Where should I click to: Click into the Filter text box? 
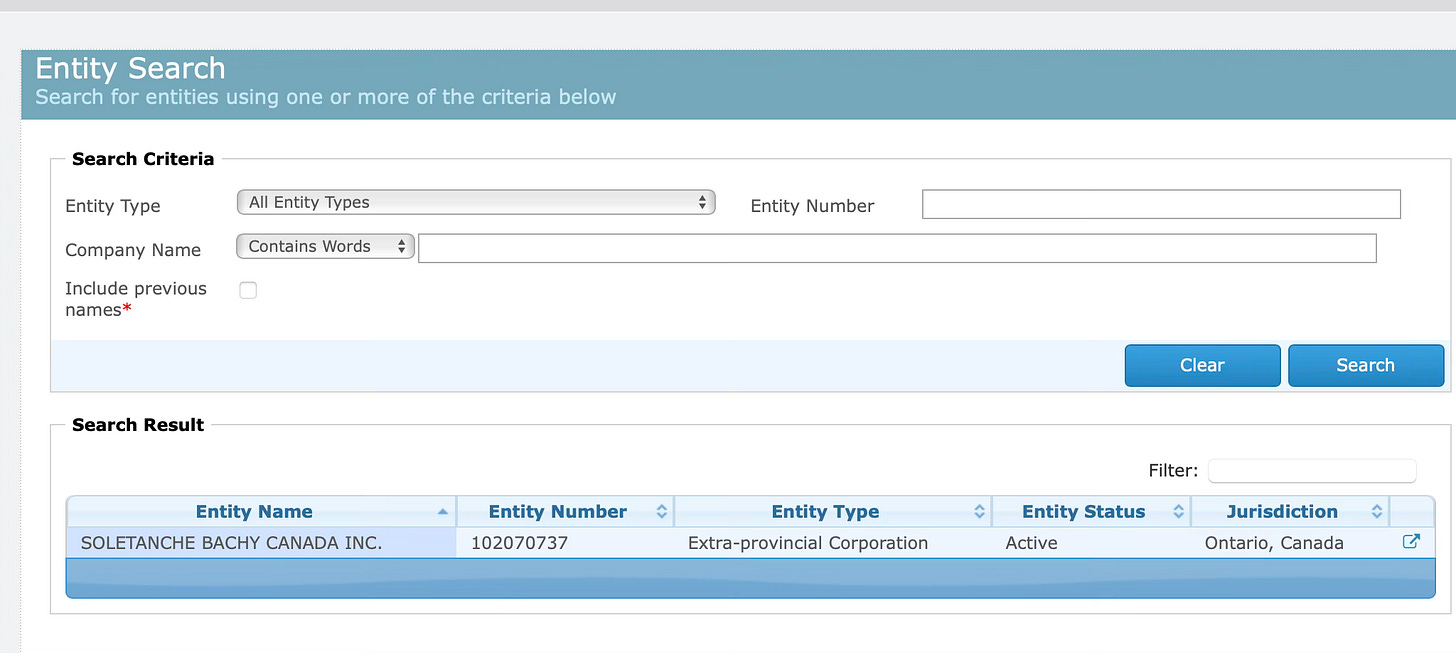(x=1312, y=470)
